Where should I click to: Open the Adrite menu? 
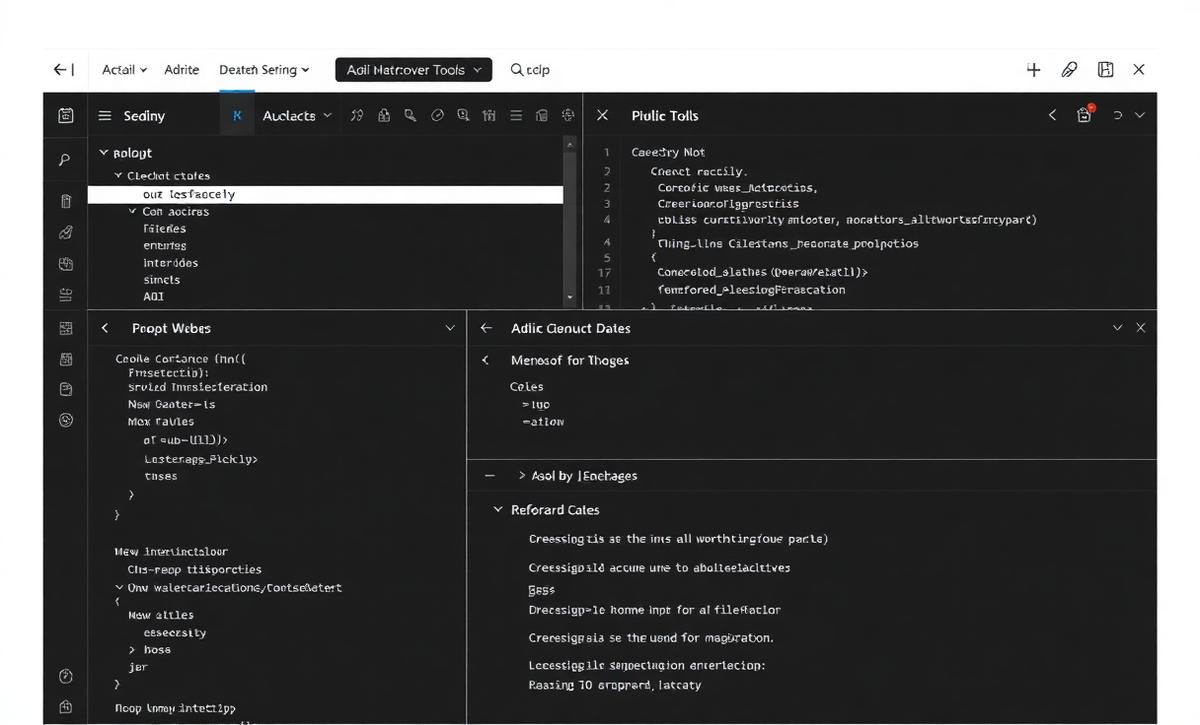tap(182, 70)
